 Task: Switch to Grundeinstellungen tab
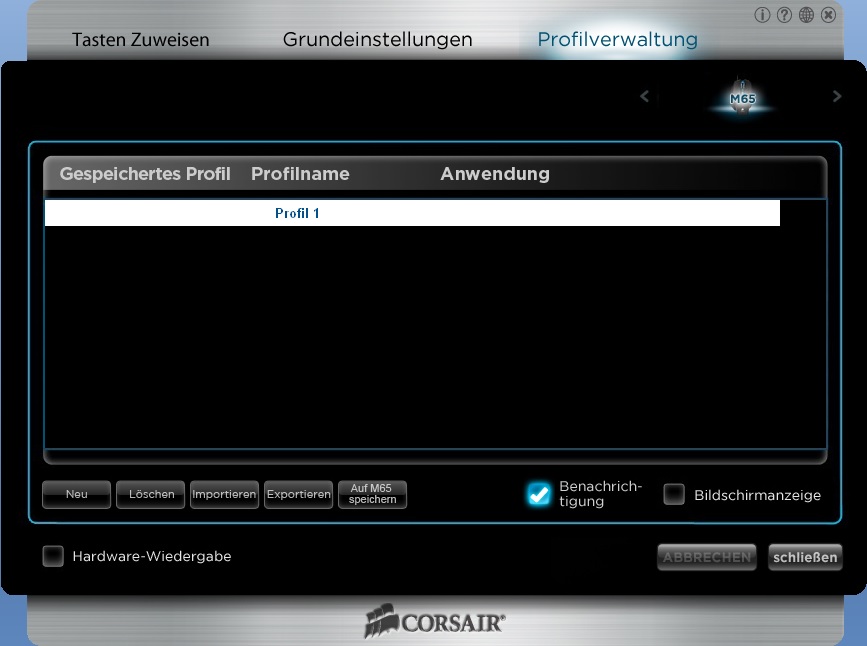pyautogui.click(x=377, y=40)
